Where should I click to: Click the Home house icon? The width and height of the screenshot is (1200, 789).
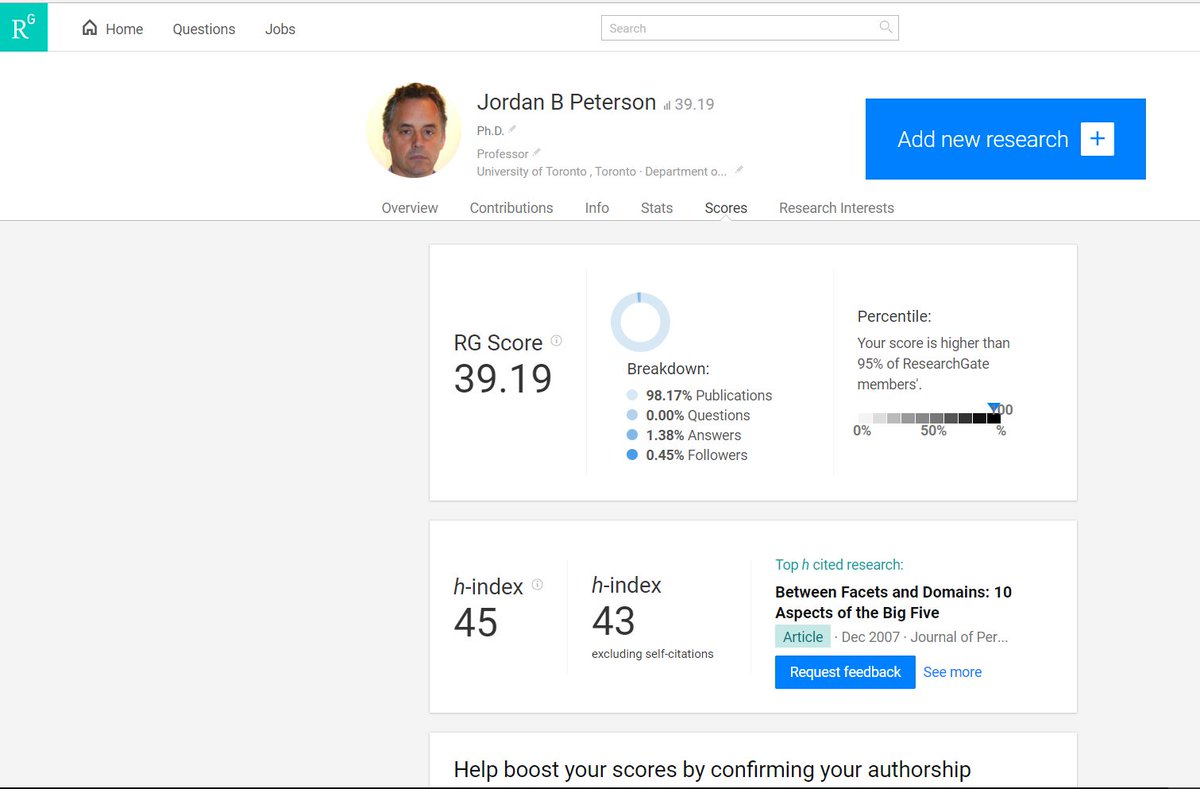[90, 28]
